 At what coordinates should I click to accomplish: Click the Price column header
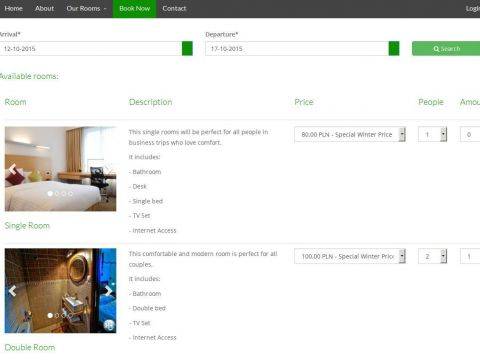[x=304, y=102]
